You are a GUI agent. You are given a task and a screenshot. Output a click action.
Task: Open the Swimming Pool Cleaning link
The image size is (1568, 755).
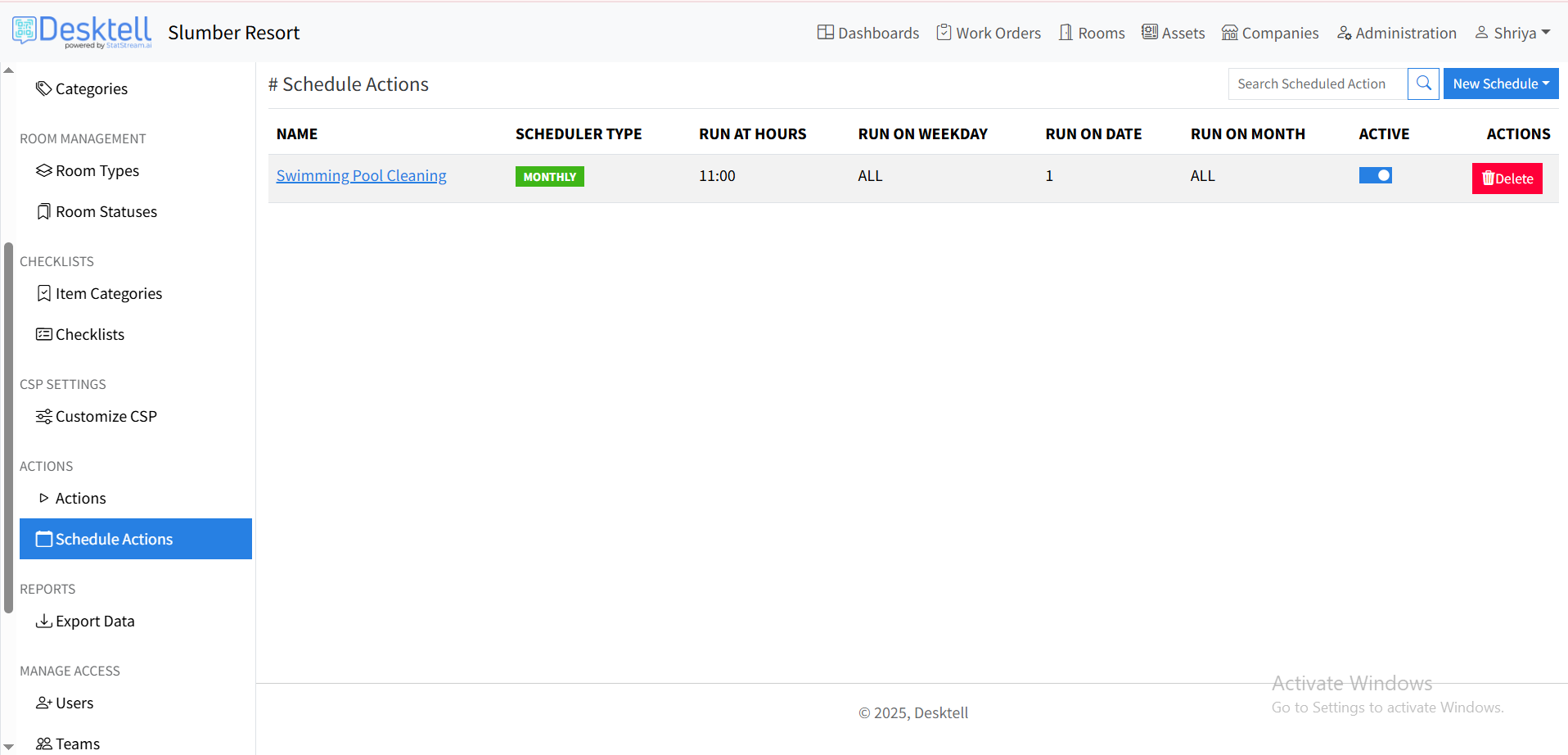[361, 175]
